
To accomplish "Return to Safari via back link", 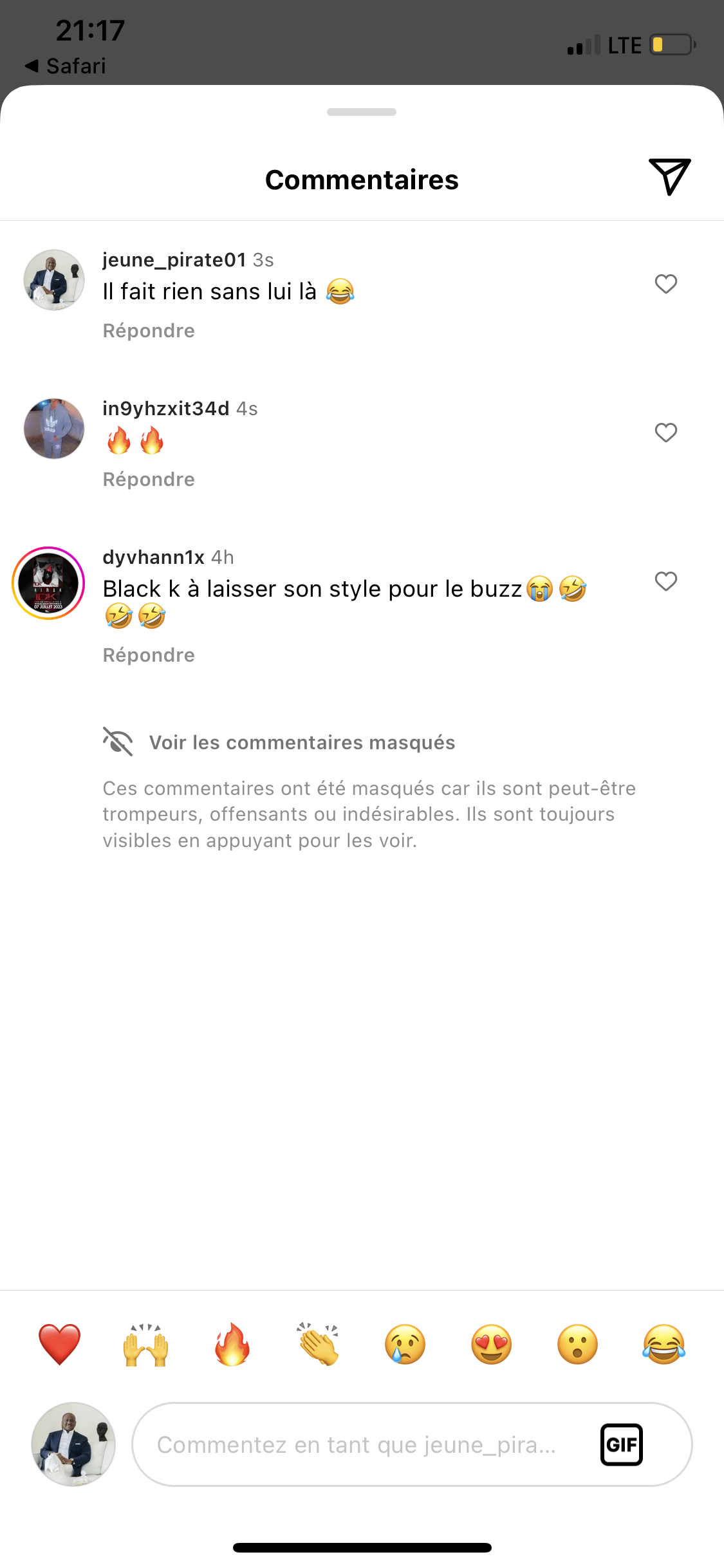I will click(x=65, y=66).
